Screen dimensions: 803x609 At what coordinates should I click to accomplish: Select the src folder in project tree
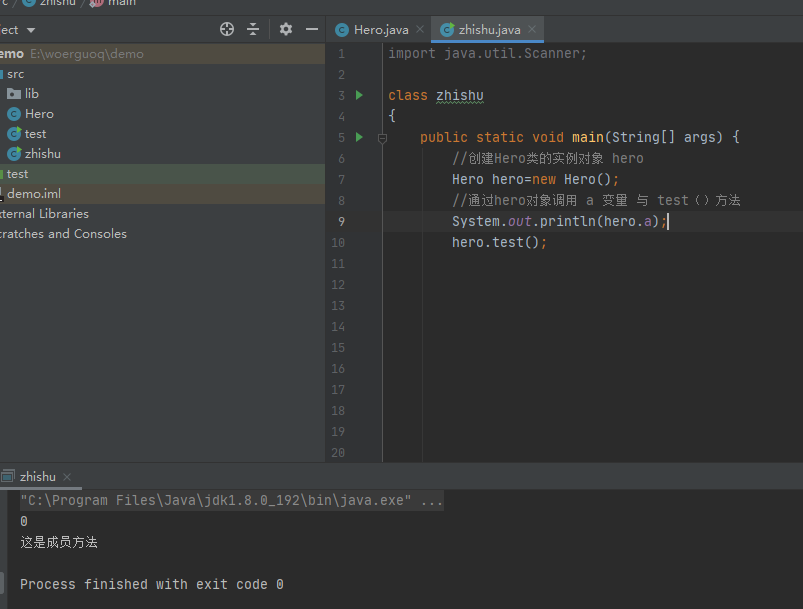[x=15, y=74]
